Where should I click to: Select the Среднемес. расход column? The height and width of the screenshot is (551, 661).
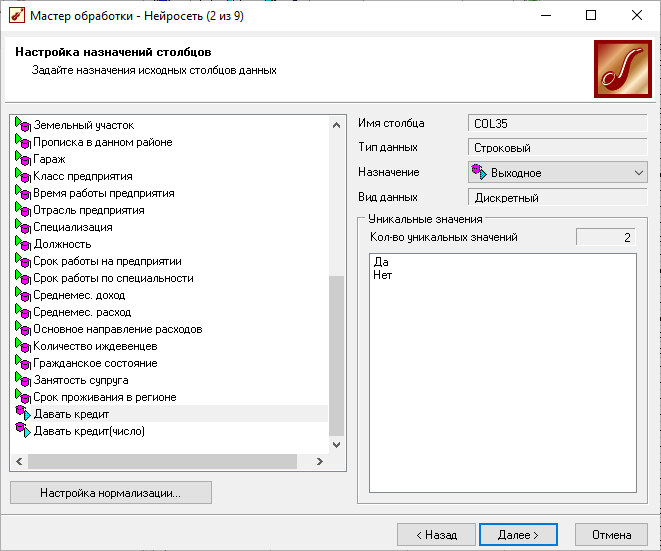82,312
